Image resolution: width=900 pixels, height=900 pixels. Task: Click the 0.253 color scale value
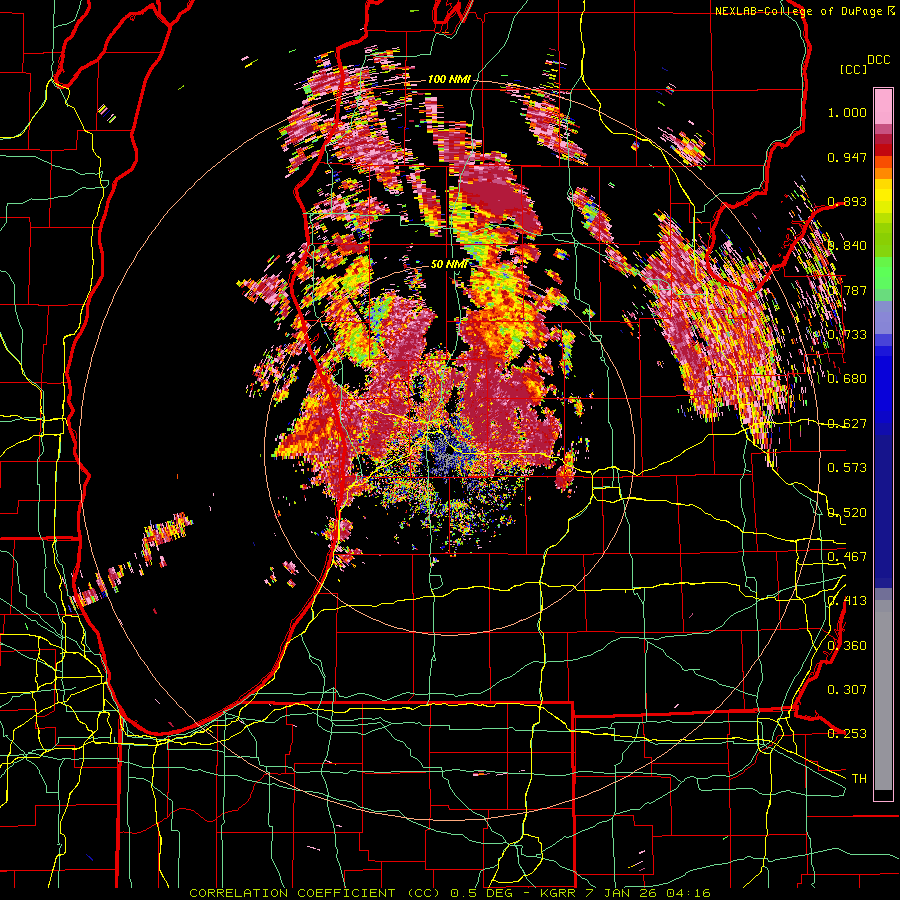(x=847, y=734)
